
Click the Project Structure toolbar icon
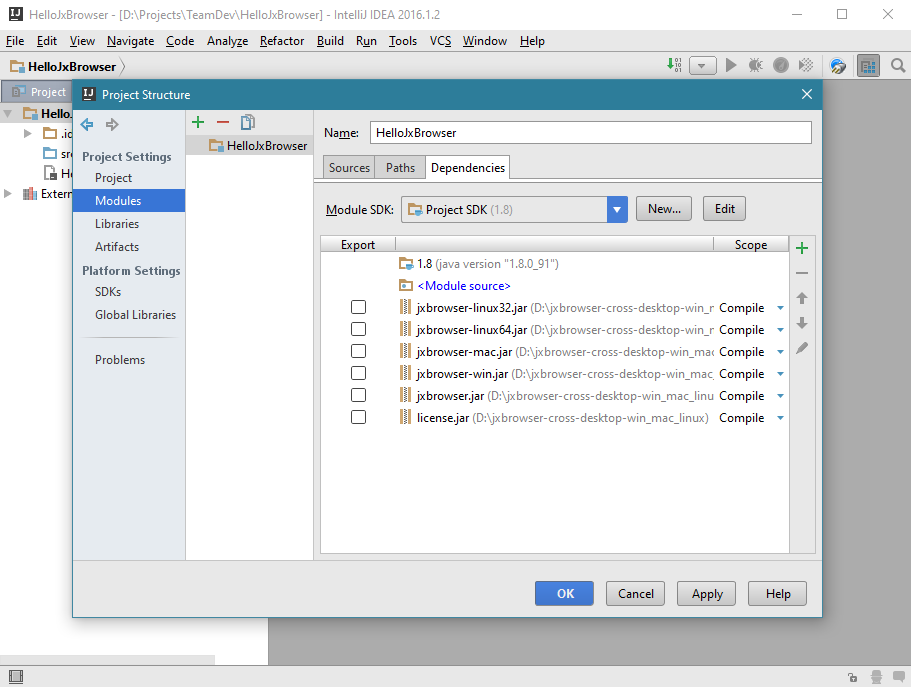pos(868,66)
